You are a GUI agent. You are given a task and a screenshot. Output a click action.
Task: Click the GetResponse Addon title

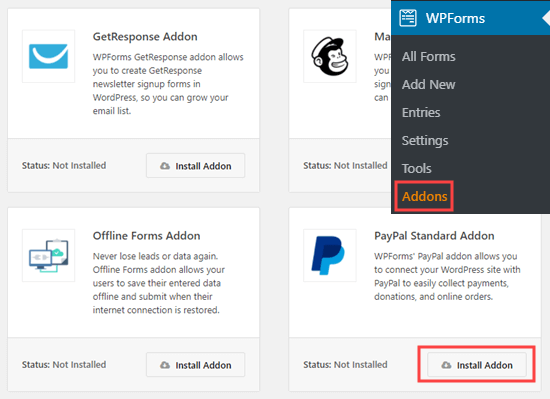click(145, 36)
